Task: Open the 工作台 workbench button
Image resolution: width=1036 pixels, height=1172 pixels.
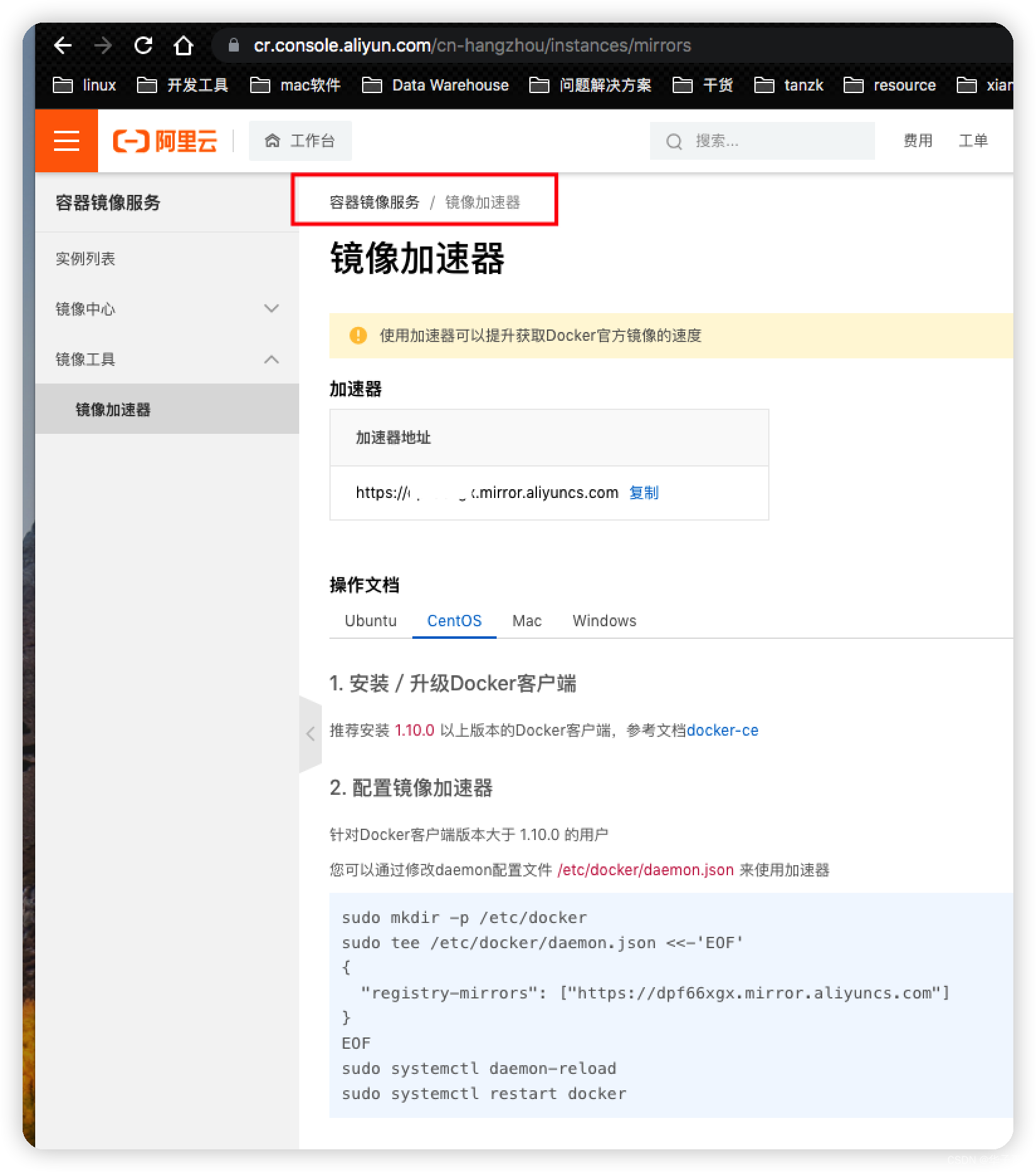Action: coord(300,141)
